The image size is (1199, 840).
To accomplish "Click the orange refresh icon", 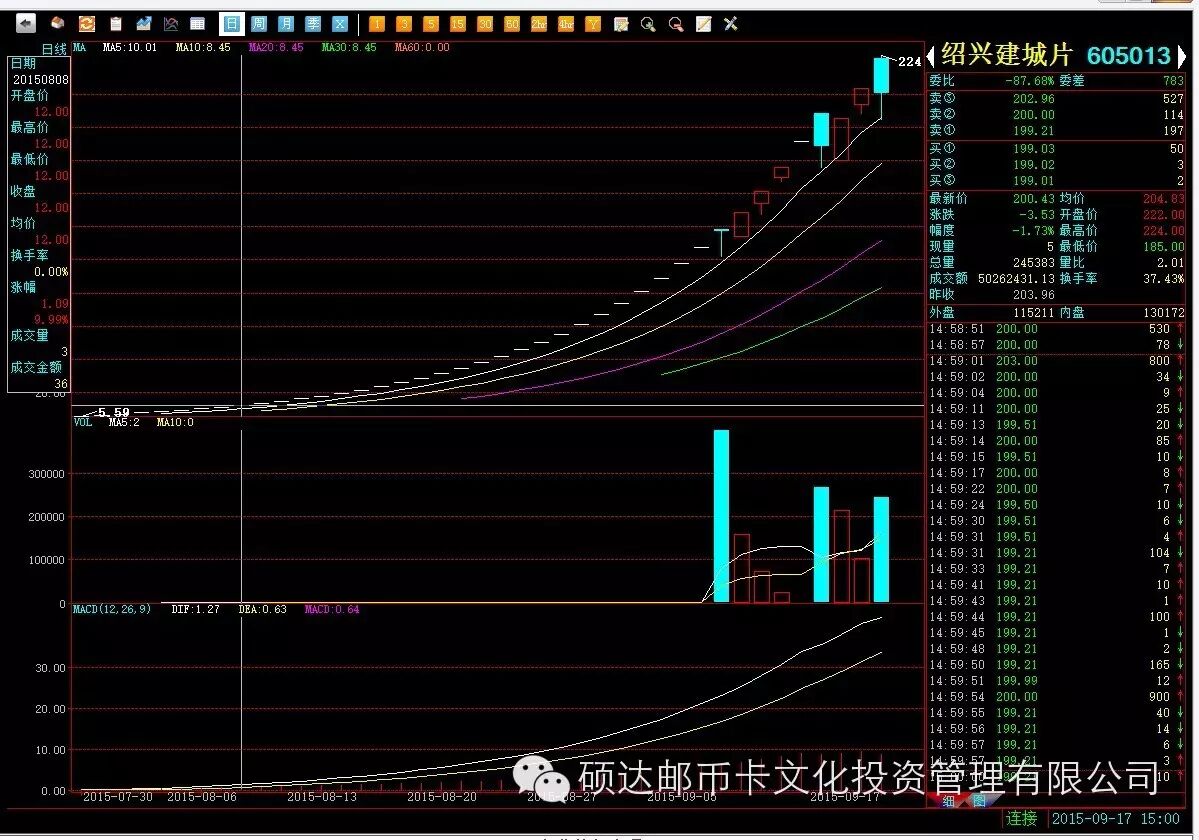I will (x=86, y=24).
